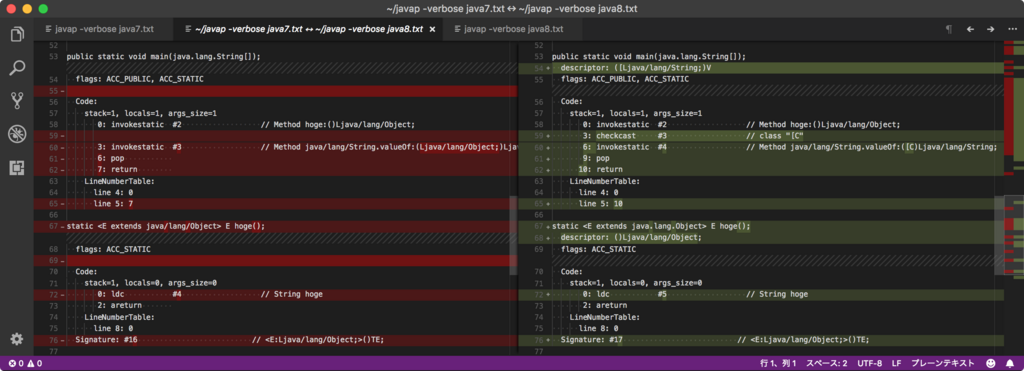Go to previous change arrow
Screen dimensions: 1024x371
pyautogui.click(x=970, y=29)
